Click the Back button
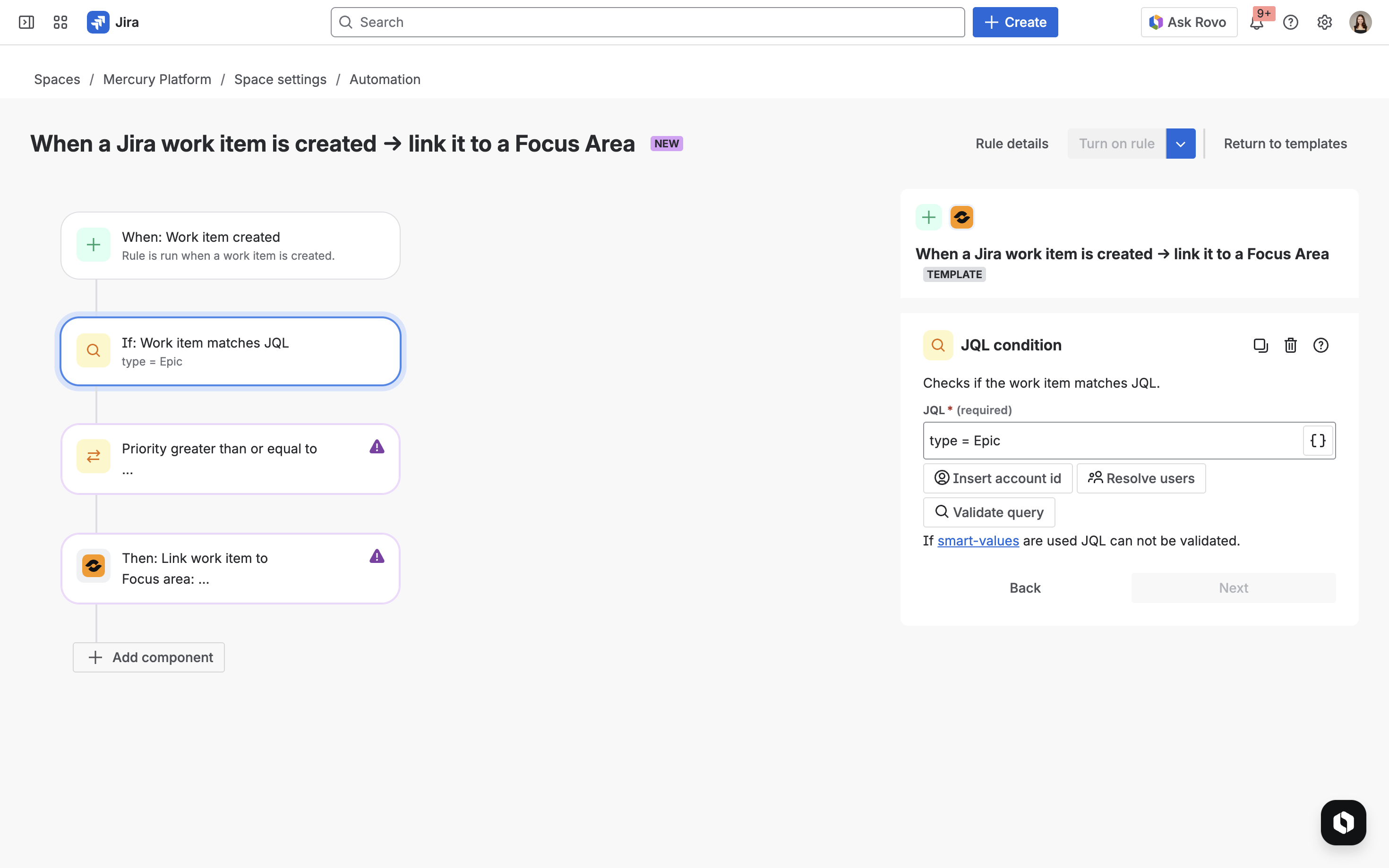Screen dimensions: 1389x868 coord(1025,588)
